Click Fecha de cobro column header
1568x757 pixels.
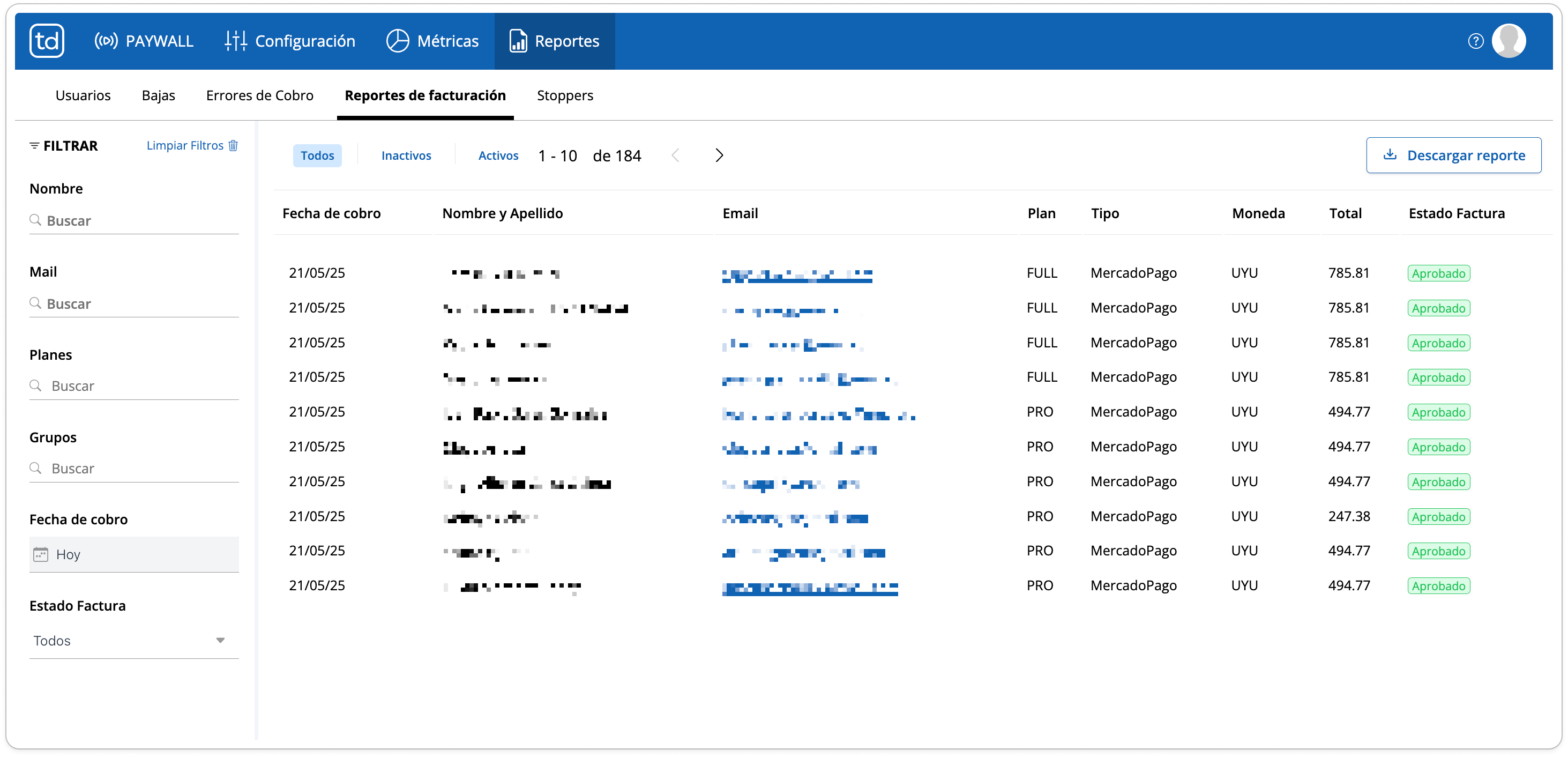[x=331, y=214]
